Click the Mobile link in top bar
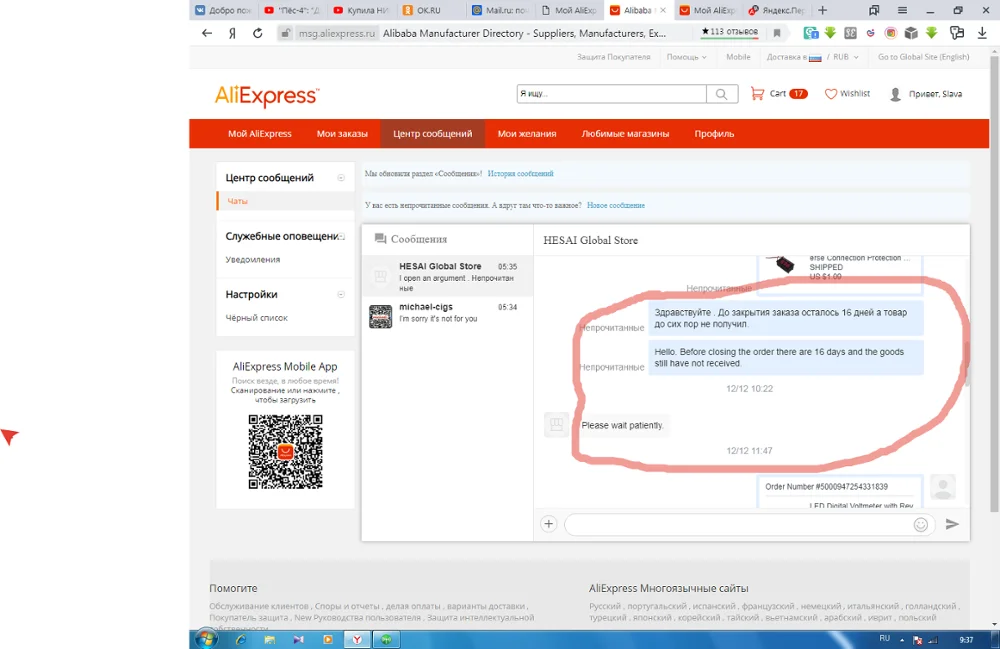This screenshot has height=649, width=1000. point(738,57)
